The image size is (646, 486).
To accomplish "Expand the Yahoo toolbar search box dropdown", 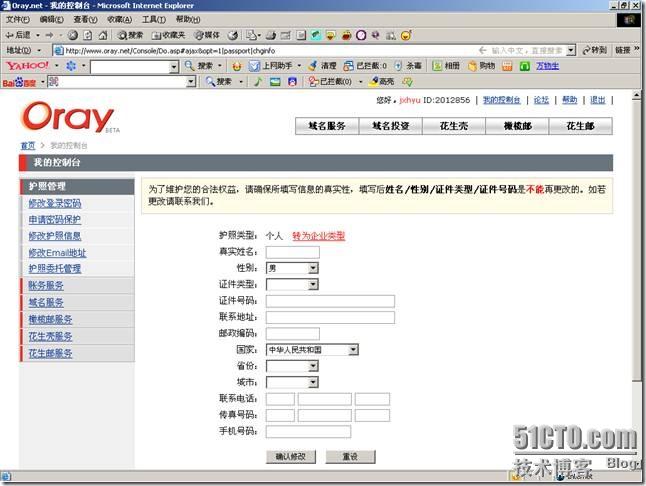I will (x=174, y=66).
